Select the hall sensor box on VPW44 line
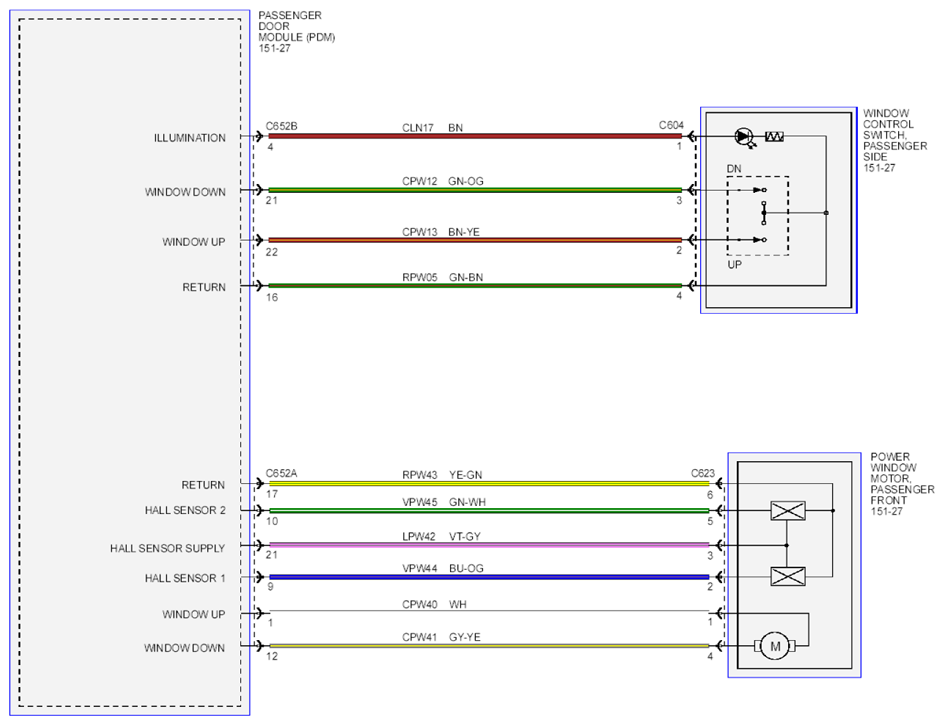 (788, 576)
